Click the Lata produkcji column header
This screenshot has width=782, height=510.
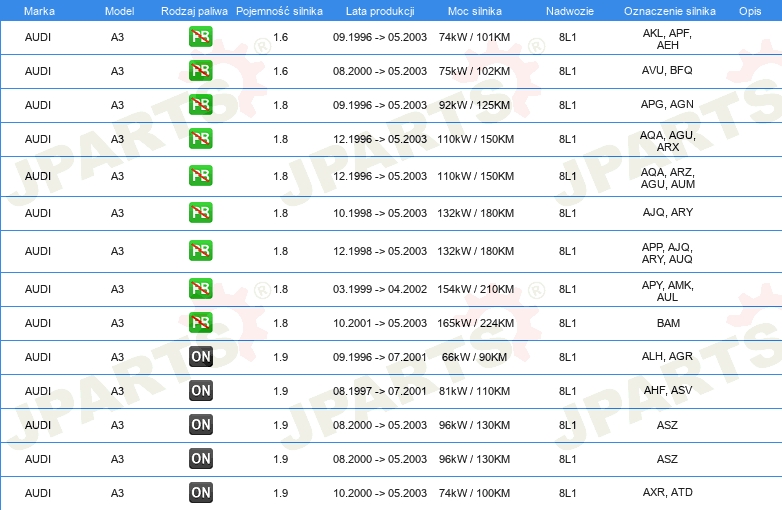click(380, 11)
